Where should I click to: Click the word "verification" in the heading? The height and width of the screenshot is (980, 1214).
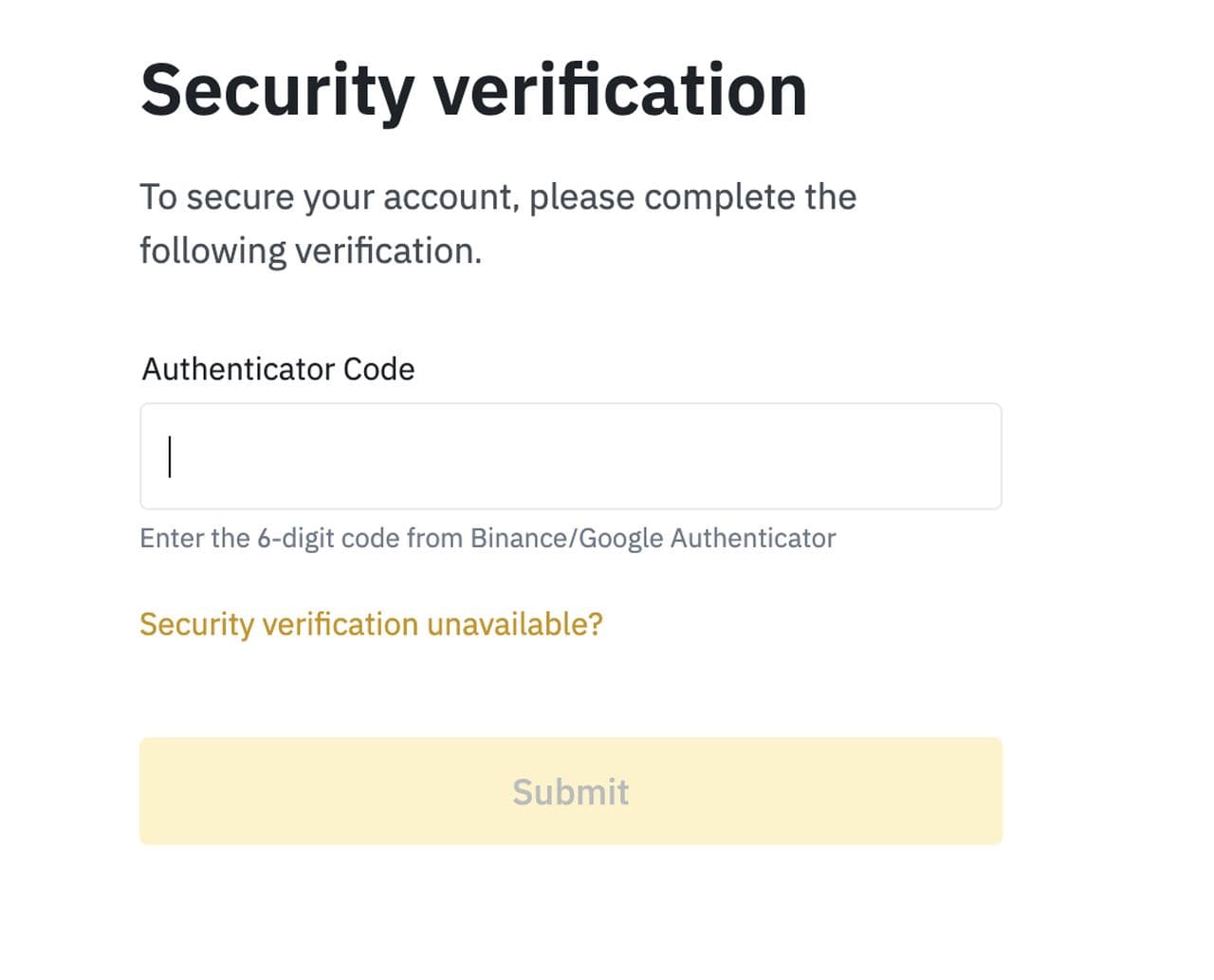click(620, 91)
